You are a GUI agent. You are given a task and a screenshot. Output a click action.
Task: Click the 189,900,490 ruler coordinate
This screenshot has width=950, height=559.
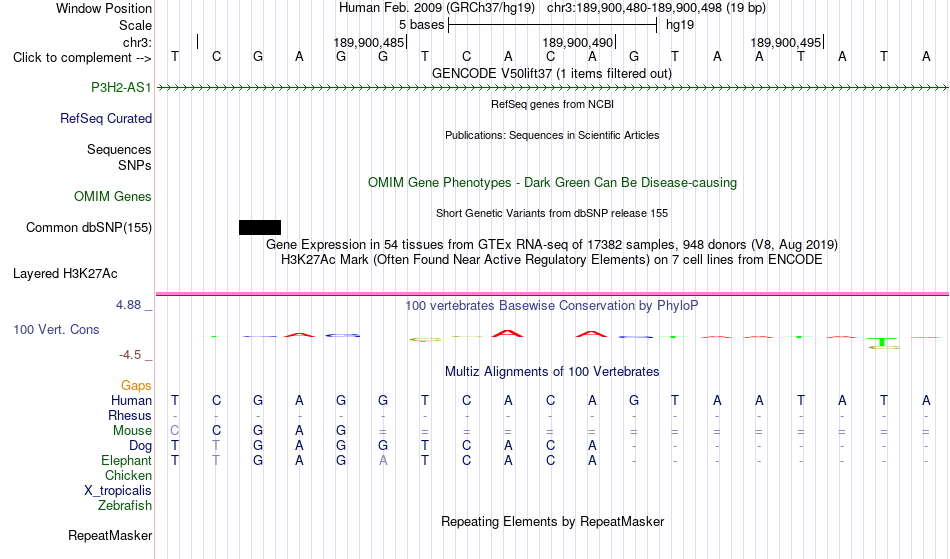click(x=577, y=42)
